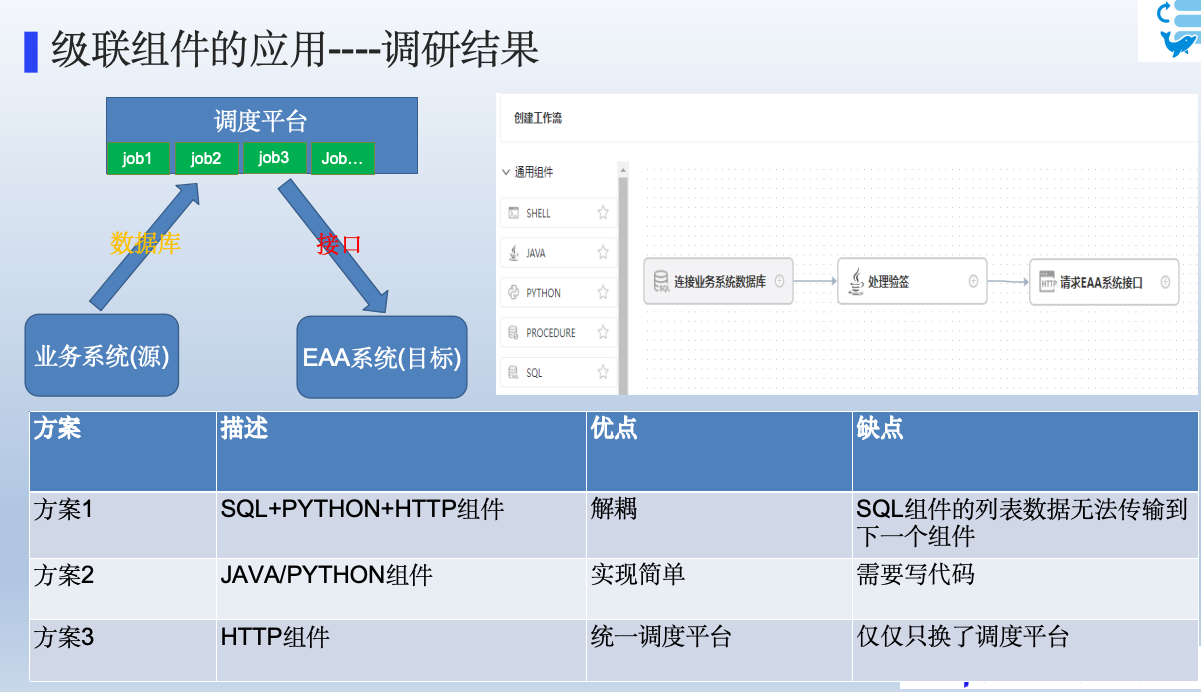This screenshot has height=692, width=1201.
Task: Click the 创建工作流 header title
Action: (x=538, y=118)
